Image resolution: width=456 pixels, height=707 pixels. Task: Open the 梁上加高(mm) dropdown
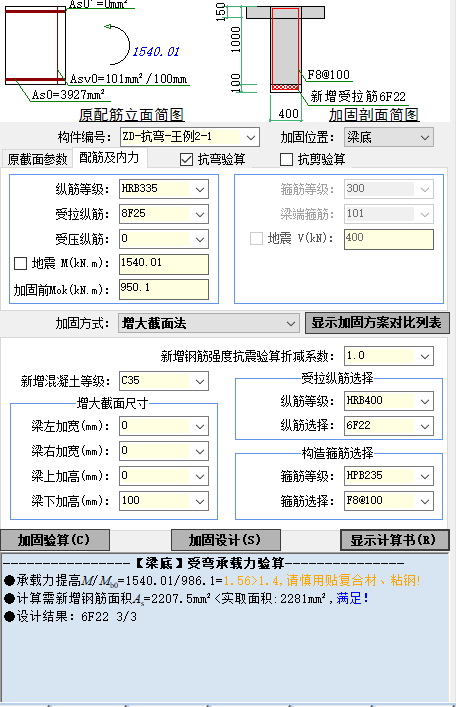164,476
